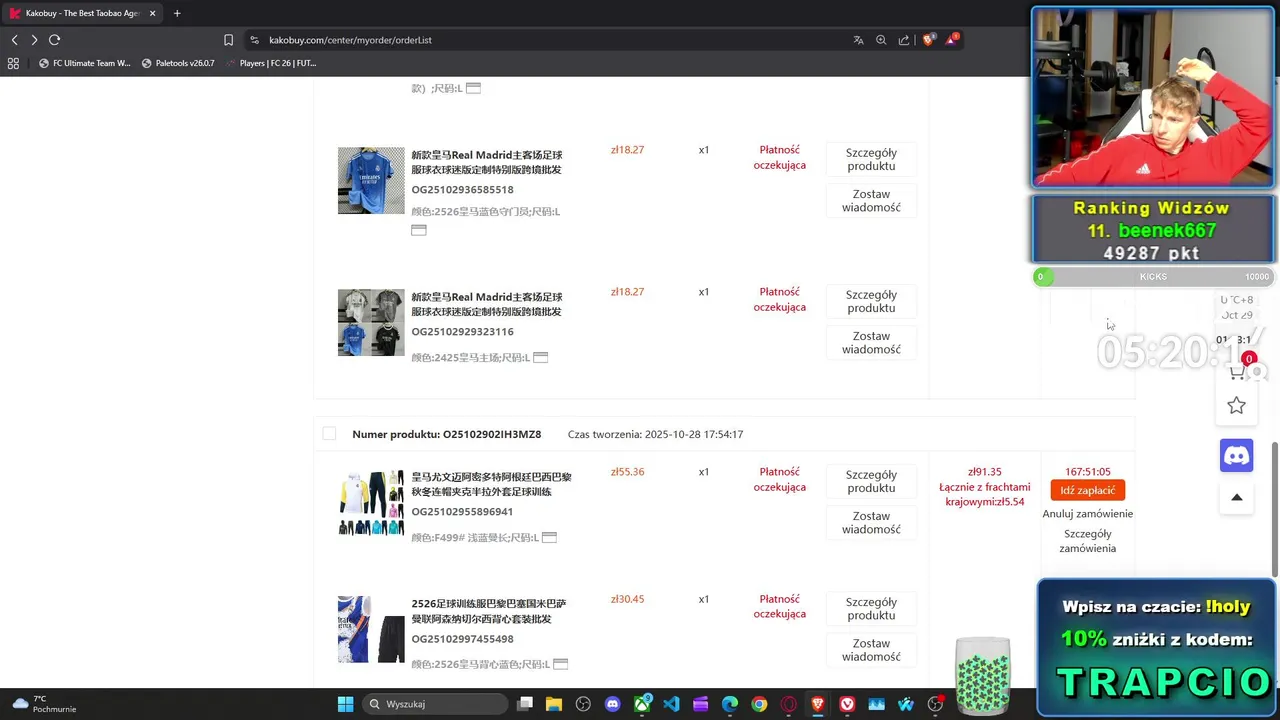Click the browser forward arrow

pyautogui.click(x=34, y=40)
